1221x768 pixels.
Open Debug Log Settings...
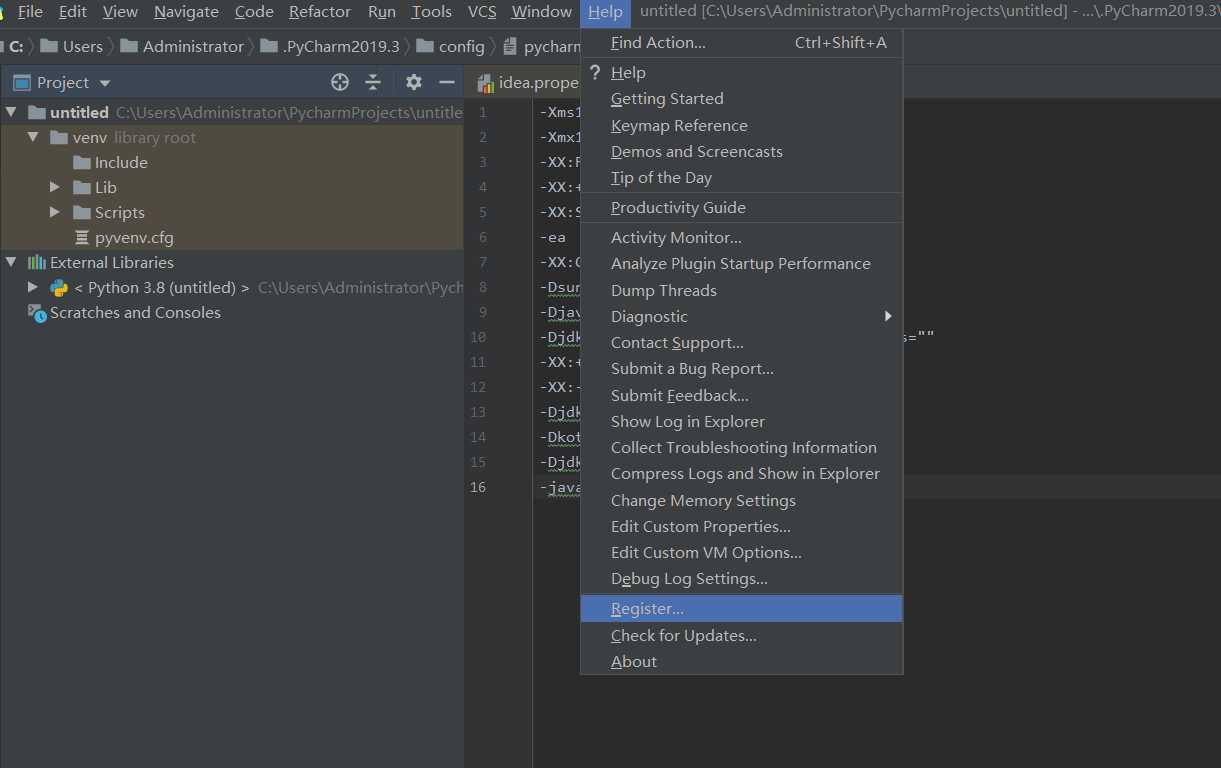741,578
